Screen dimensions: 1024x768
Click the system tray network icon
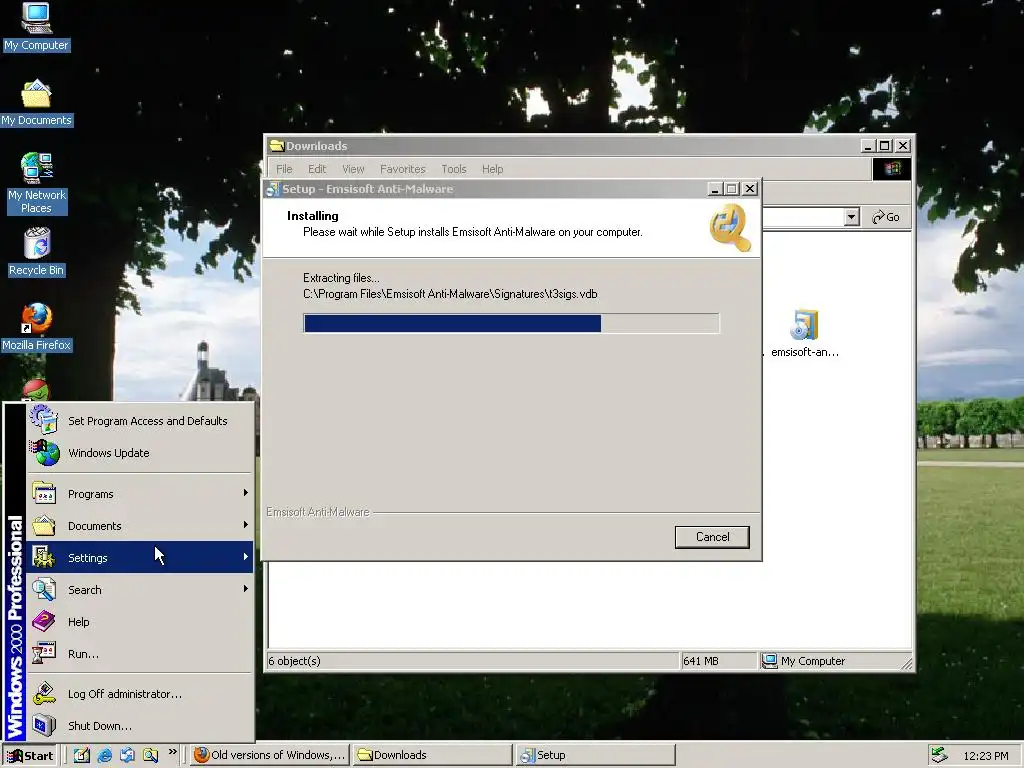click(938, 755)
